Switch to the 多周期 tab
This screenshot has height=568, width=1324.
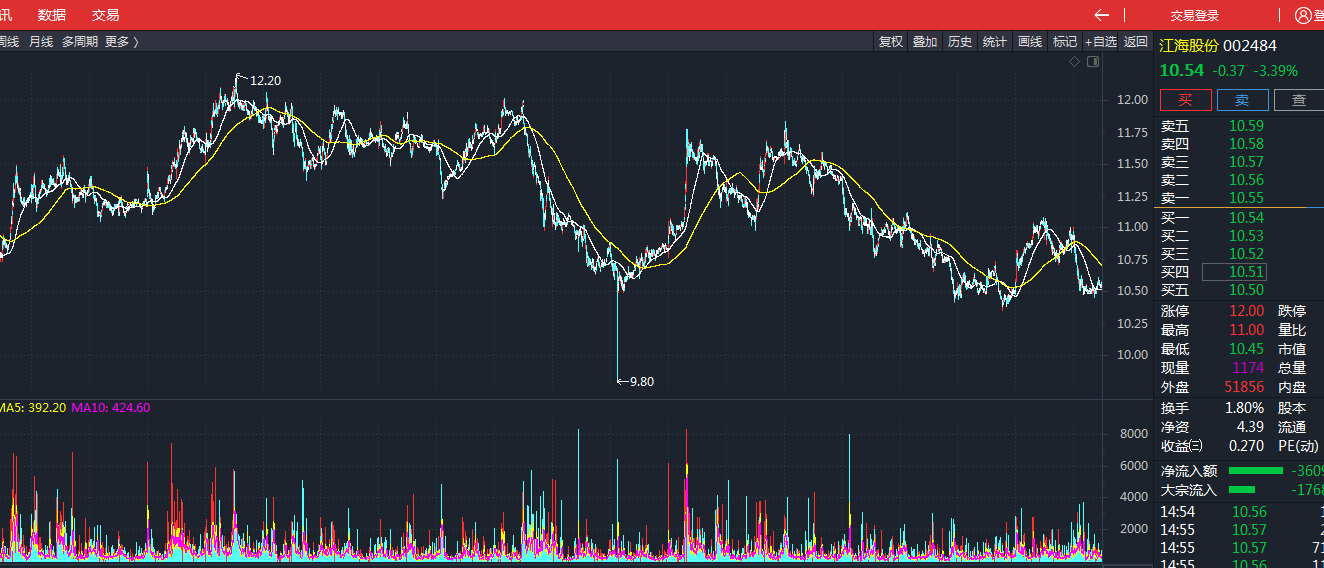pos(80,42)
